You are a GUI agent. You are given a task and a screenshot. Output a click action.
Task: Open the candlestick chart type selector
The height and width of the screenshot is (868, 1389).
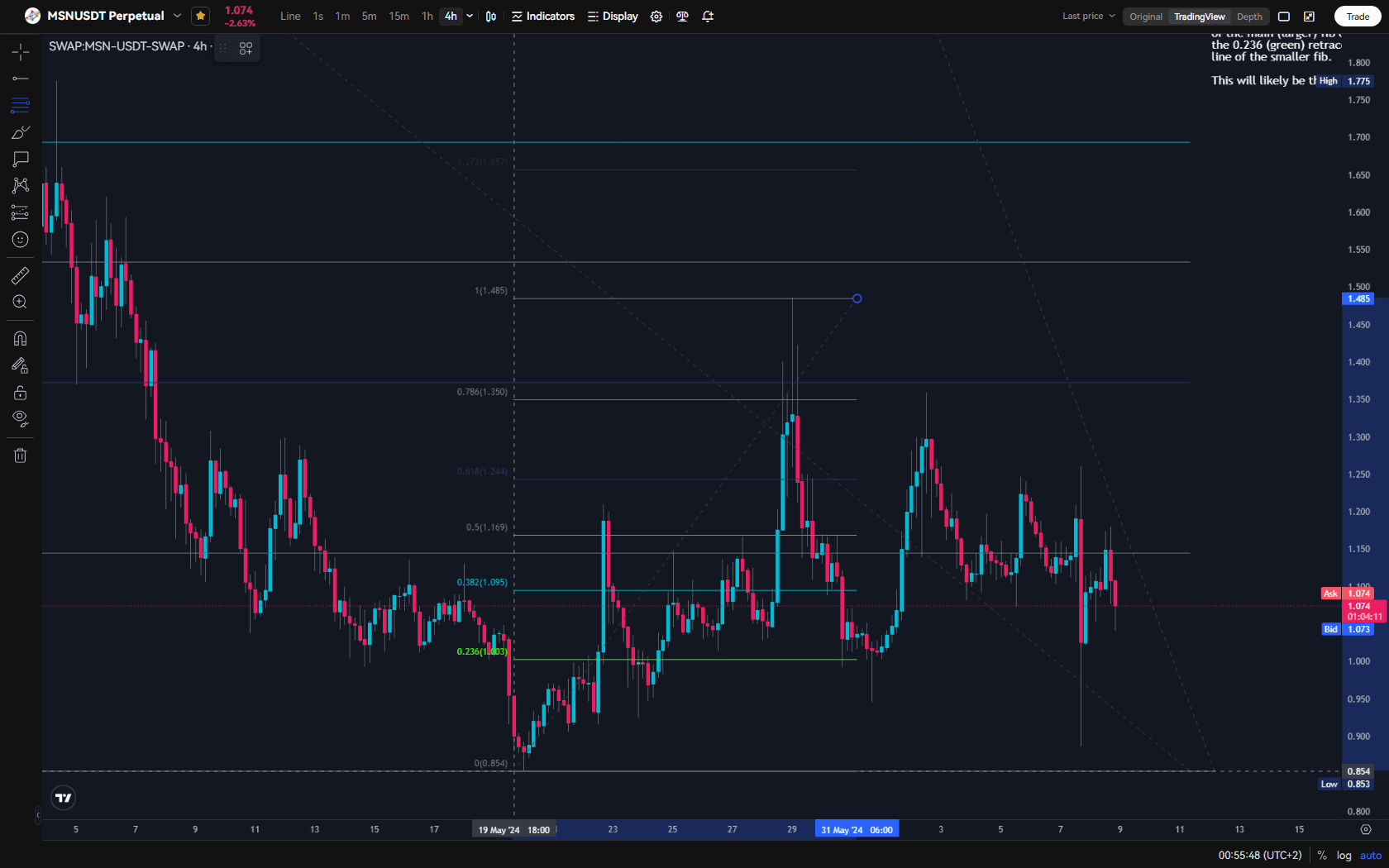point(491,17)
